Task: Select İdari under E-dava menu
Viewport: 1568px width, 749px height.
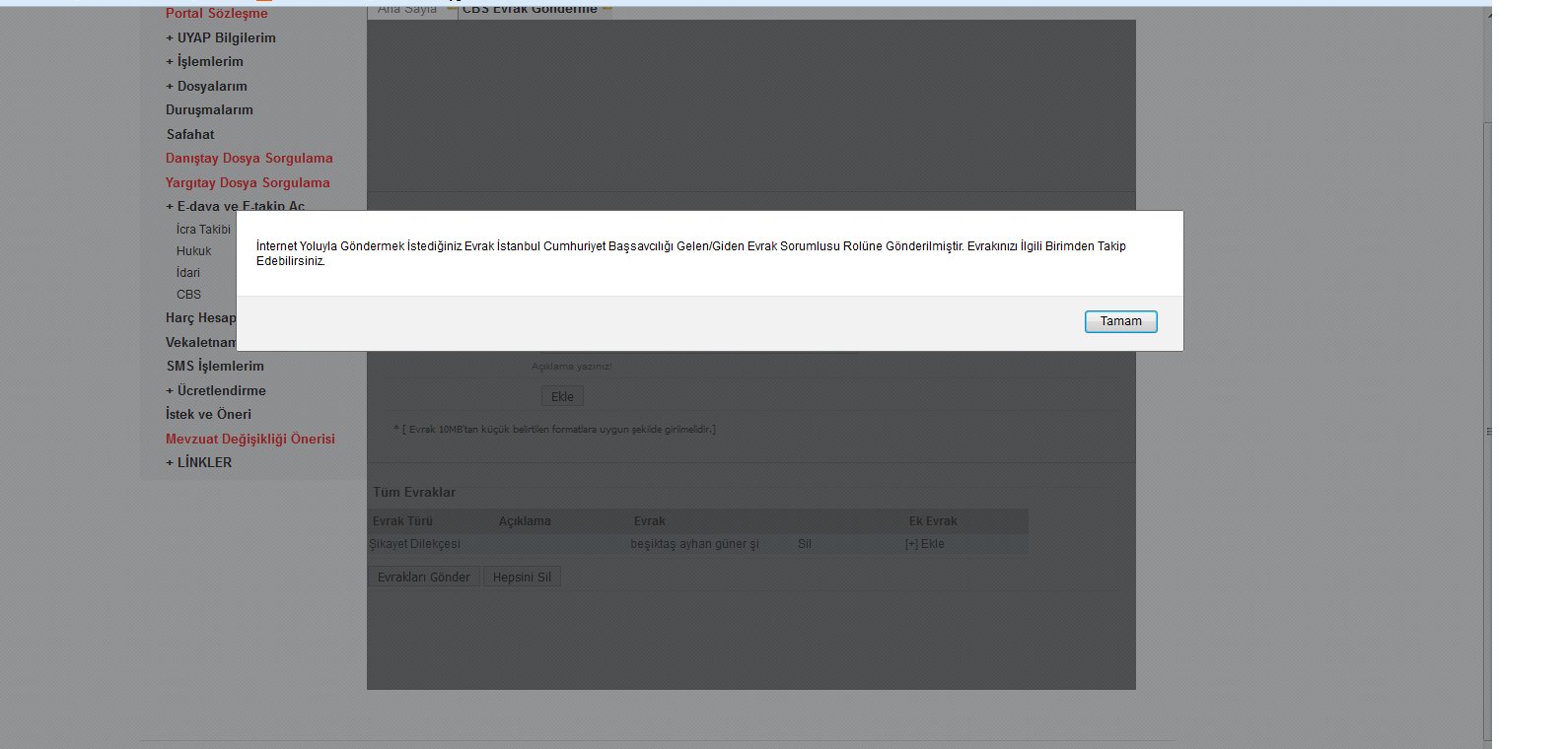Action: pos(188,273)
